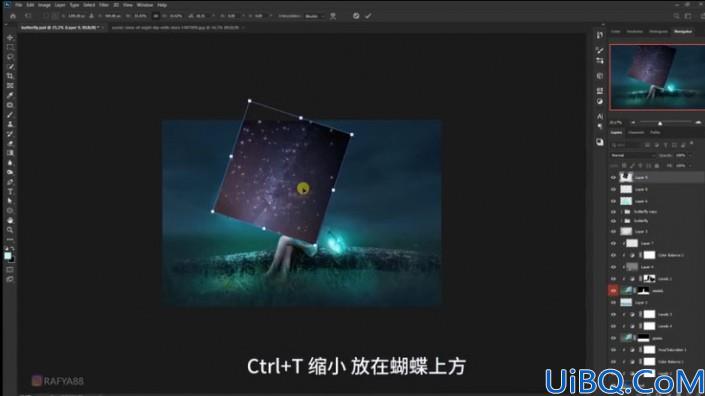The width and height of the screenshot is (705, 396).
Task: Switch to the Channels tab
Action: pos(636,133)
